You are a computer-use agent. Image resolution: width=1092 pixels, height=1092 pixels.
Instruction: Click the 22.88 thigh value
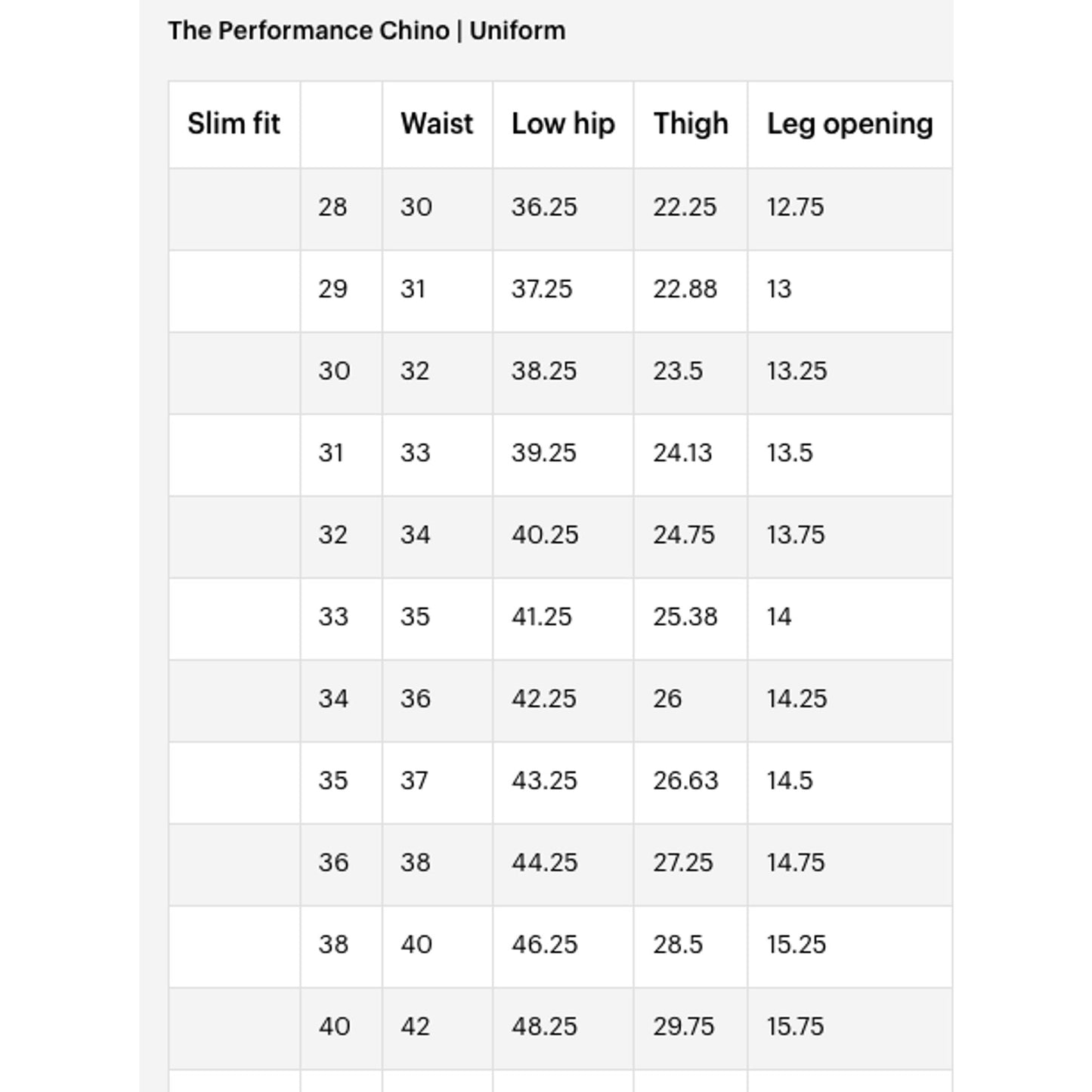pos(685,289)
